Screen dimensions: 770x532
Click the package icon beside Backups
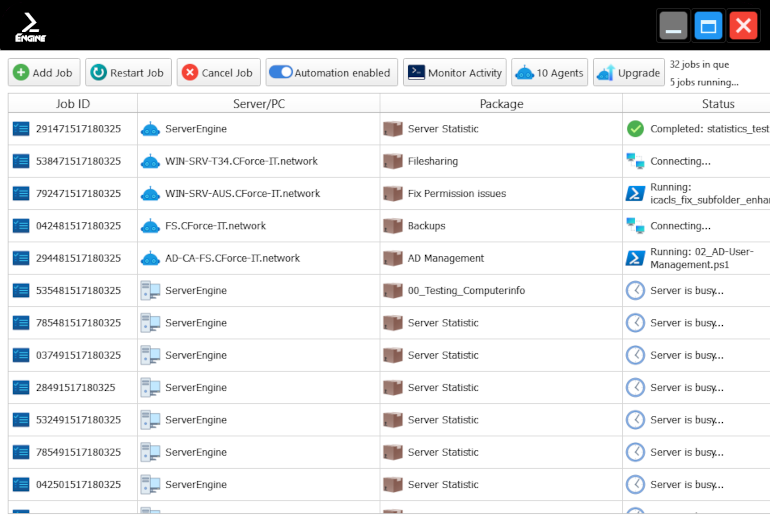[393, 226]
